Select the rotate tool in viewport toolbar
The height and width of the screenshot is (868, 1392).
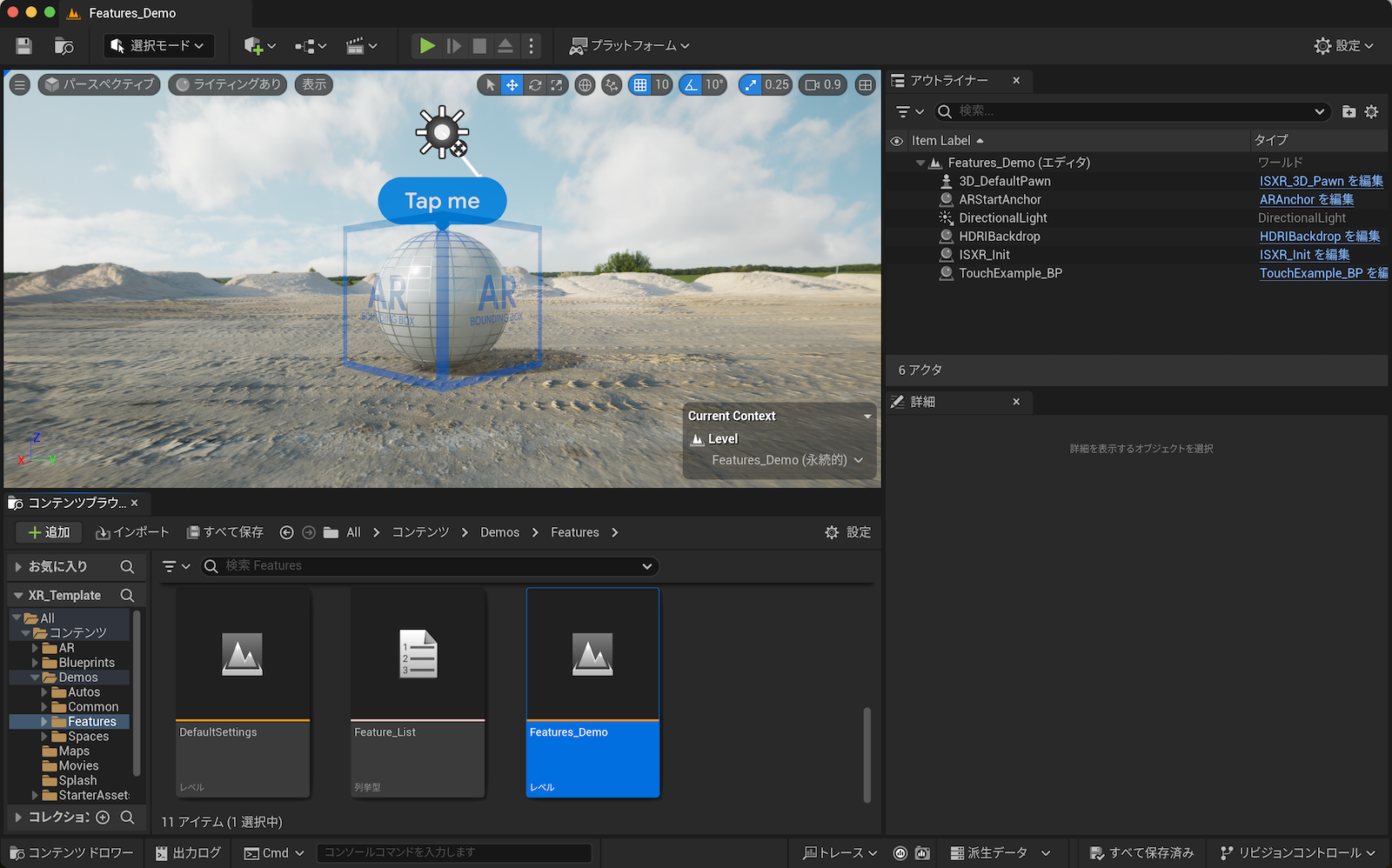[535, 84]
